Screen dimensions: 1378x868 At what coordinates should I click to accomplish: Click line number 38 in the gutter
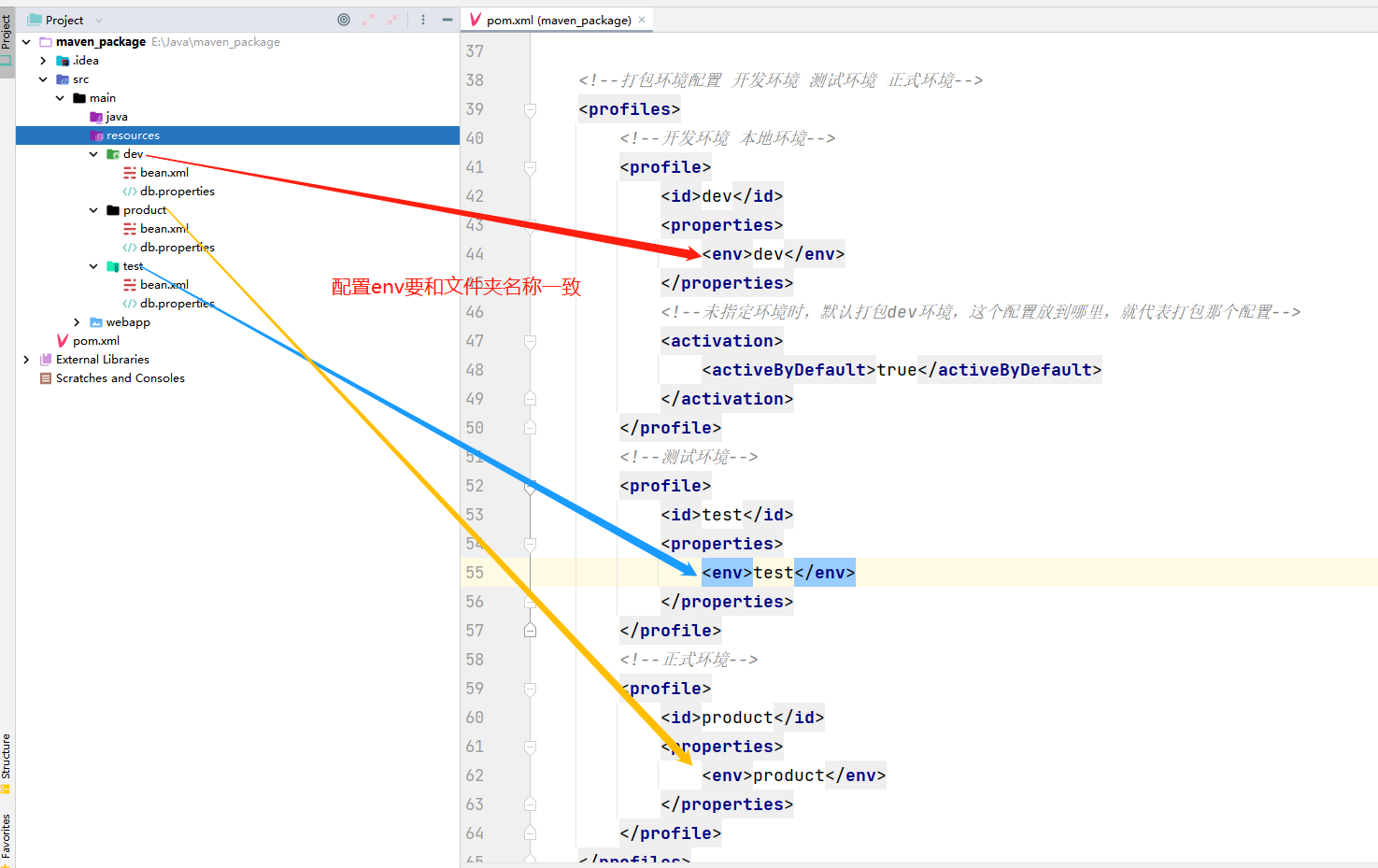pyautogui.click(x=476, y=80)
